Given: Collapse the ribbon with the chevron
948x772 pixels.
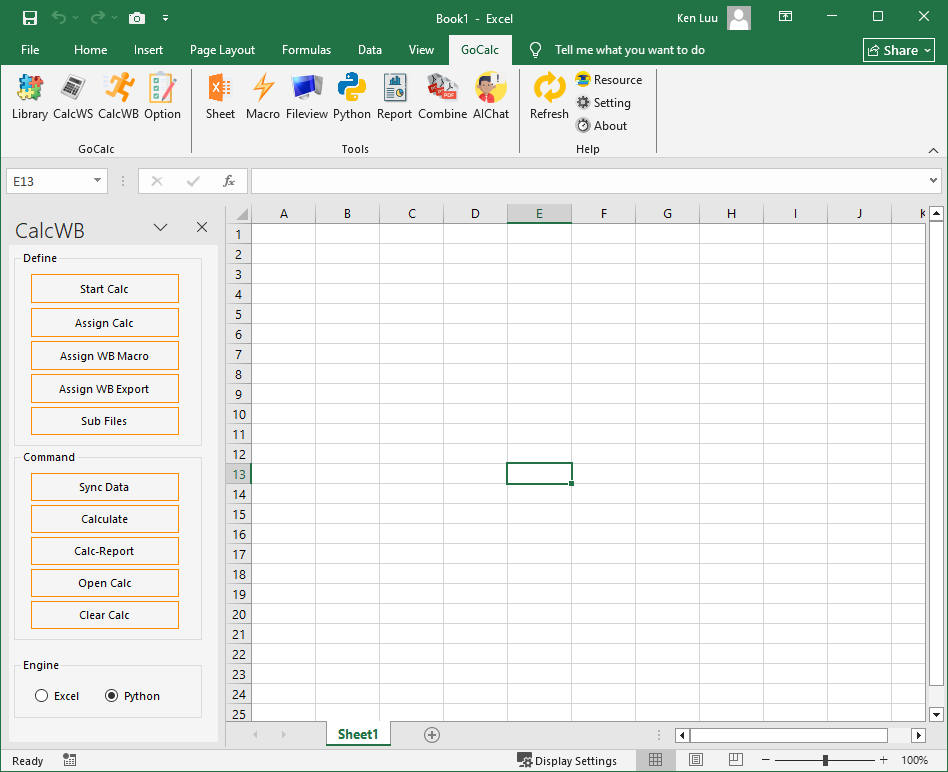Looking at the screenshot, I should coord(933,150).
